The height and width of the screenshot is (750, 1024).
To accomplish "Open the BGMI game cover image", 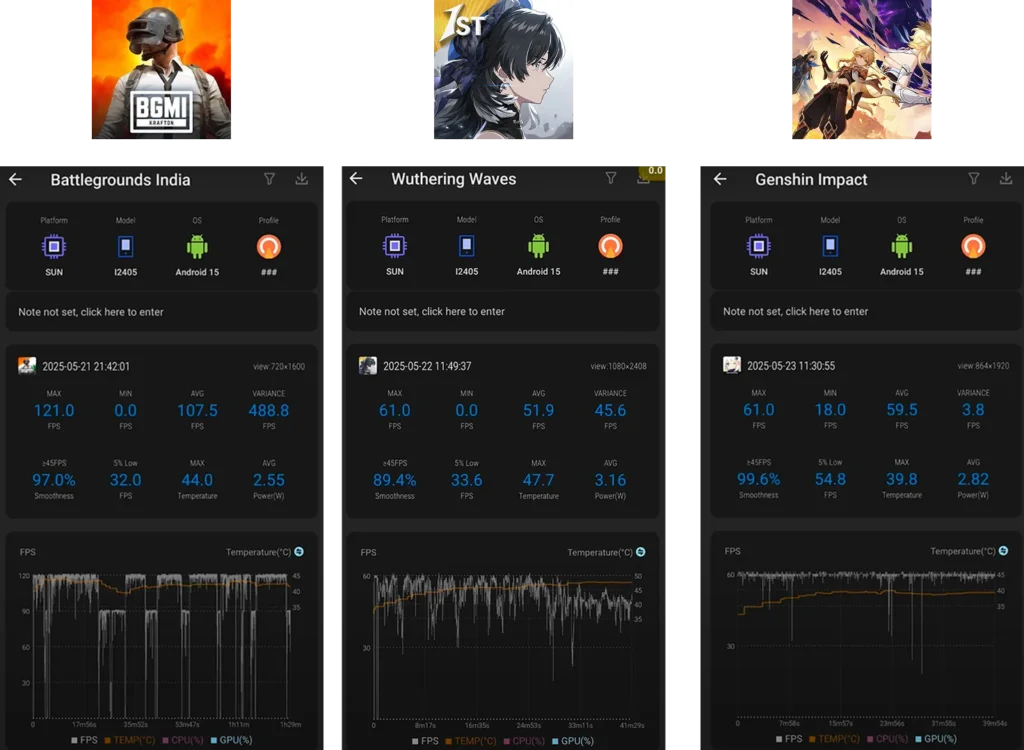I will point(161,69).
